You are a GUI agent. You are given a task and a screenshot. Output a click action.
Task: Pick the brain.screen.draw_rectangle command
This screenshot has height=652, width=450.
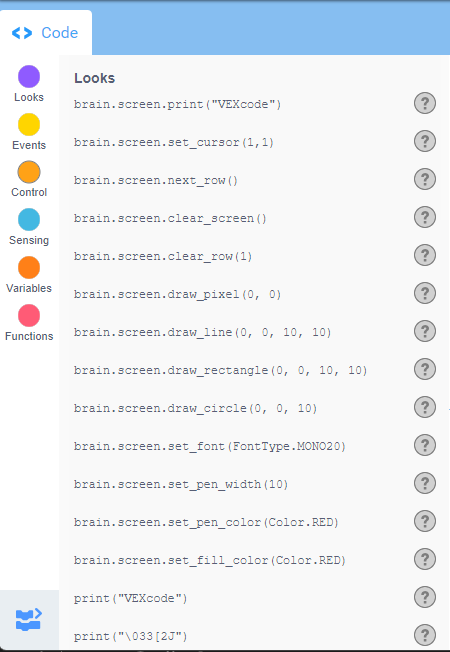point(220,370)
